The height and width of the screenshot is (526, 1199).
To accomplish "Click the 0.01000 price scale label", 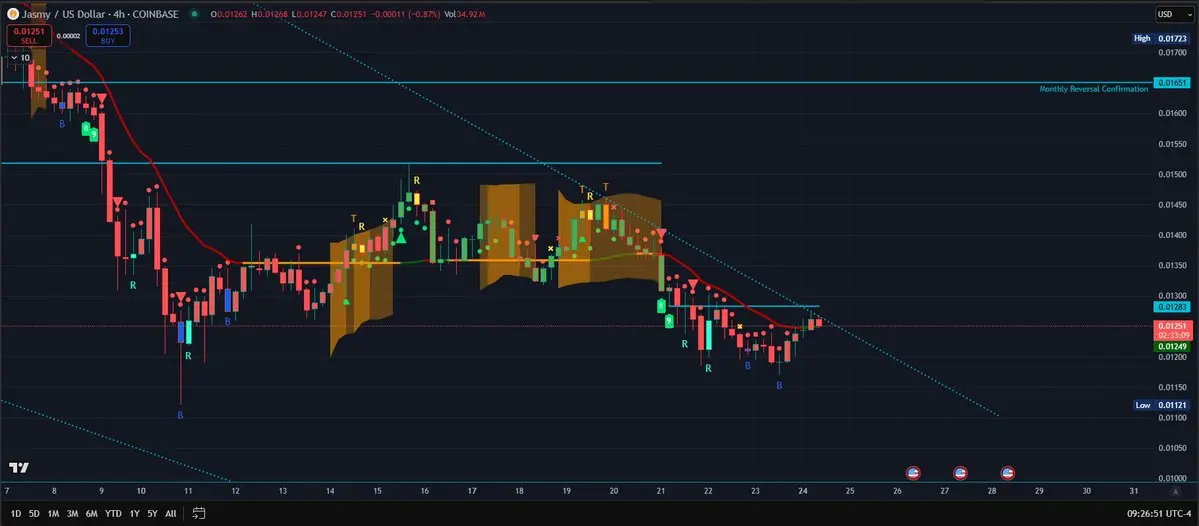I will [1171, 479].
